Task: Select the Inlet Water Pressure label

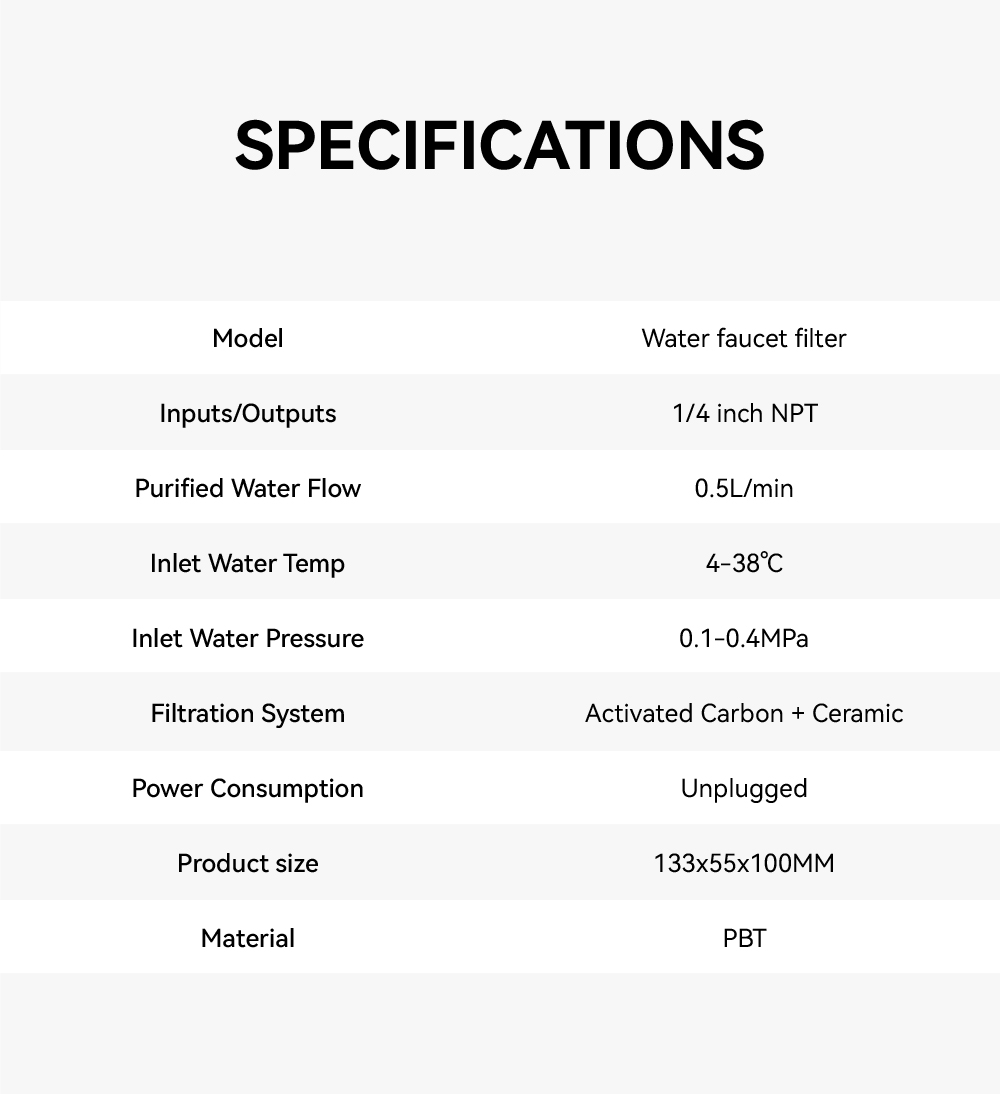Action: pyautogui.click(x=248, y=638)
